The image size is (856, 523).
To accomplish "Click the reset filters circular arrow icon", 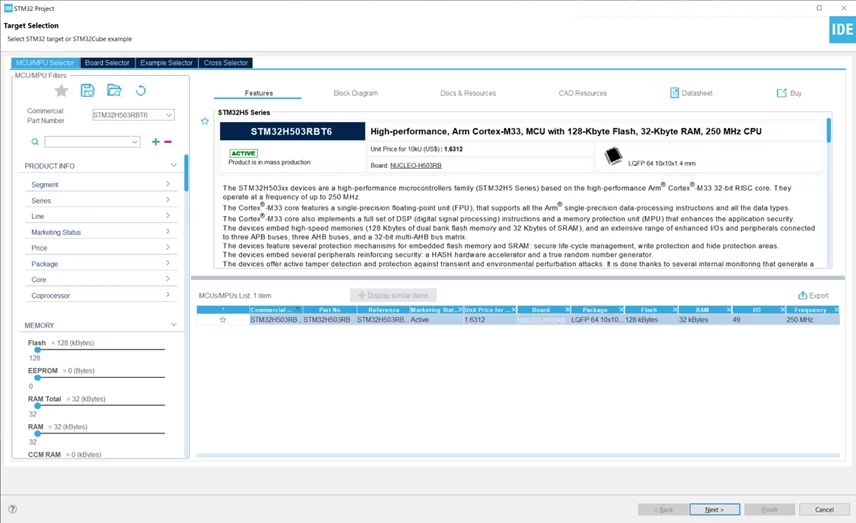I will pyautogui.click(x=140, y=91).
